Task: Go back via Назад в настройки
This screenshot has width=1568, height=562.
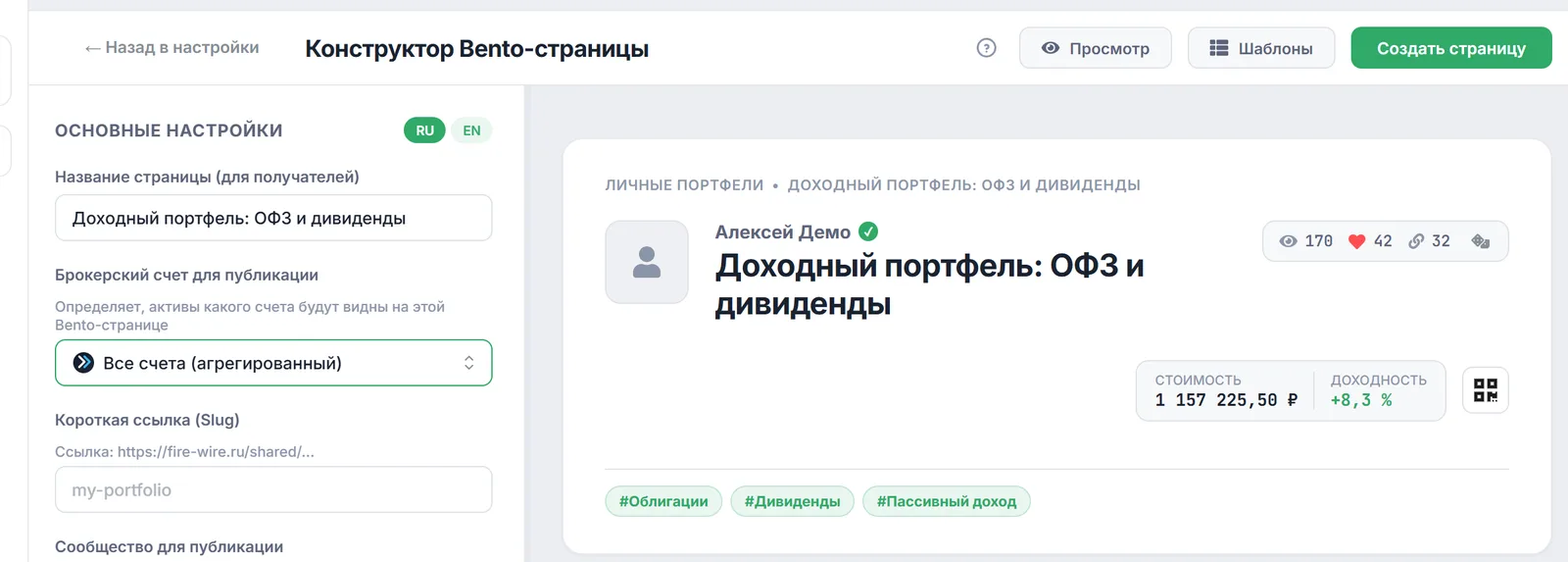Action: (x=171, y=48)
